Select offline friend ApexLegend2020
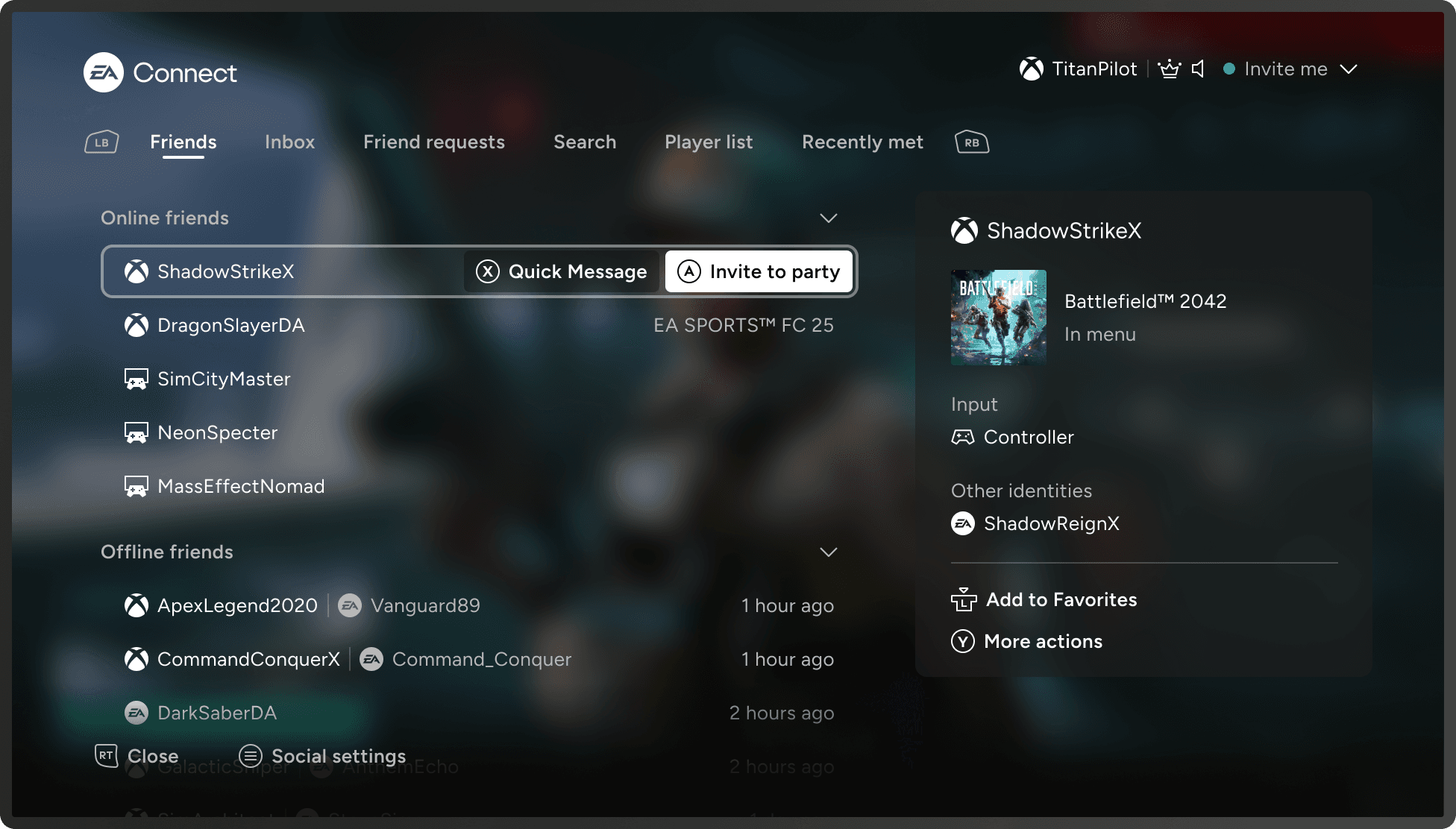The height and width of the screenshot is (829, 1456). coord(479,605)
